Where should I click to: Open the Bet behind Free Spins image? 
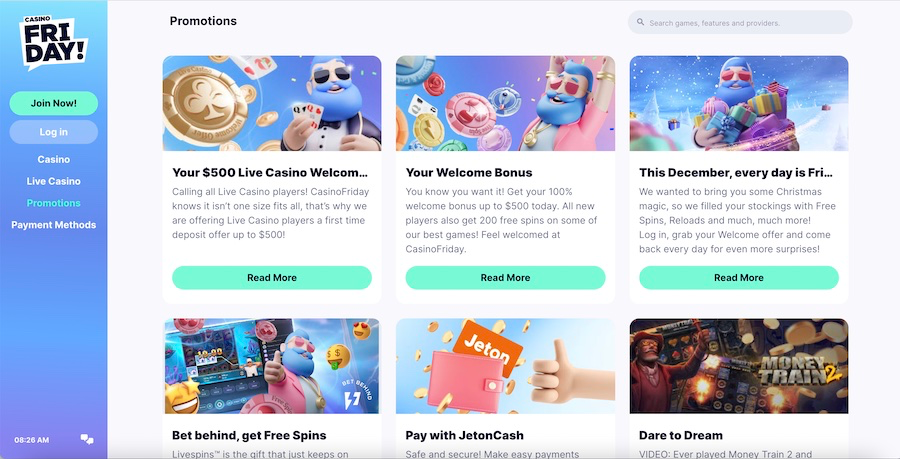coord(272,366)
